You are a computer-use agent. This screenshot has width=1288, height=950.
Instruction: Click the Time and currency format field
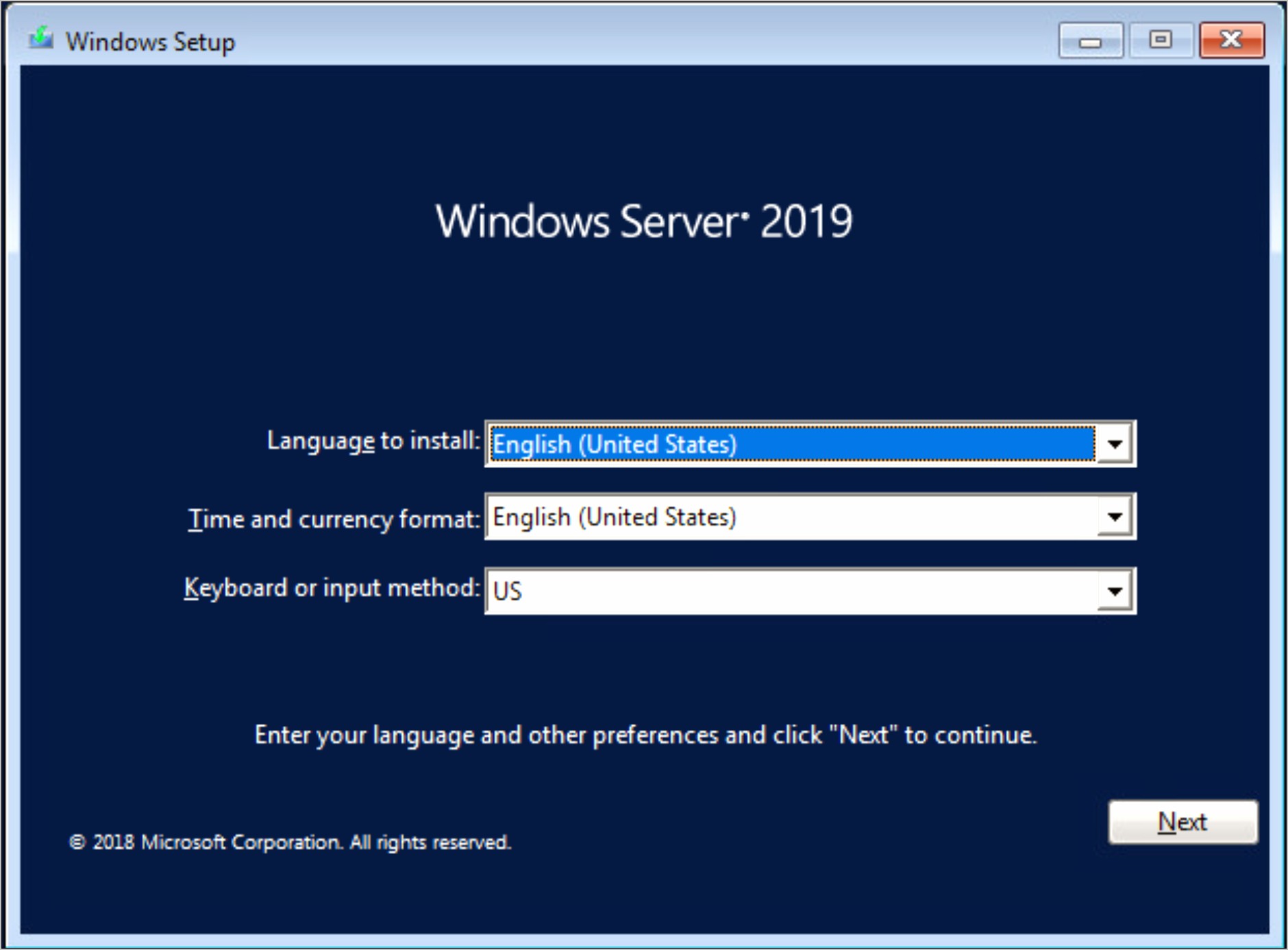tap(810, 517)
